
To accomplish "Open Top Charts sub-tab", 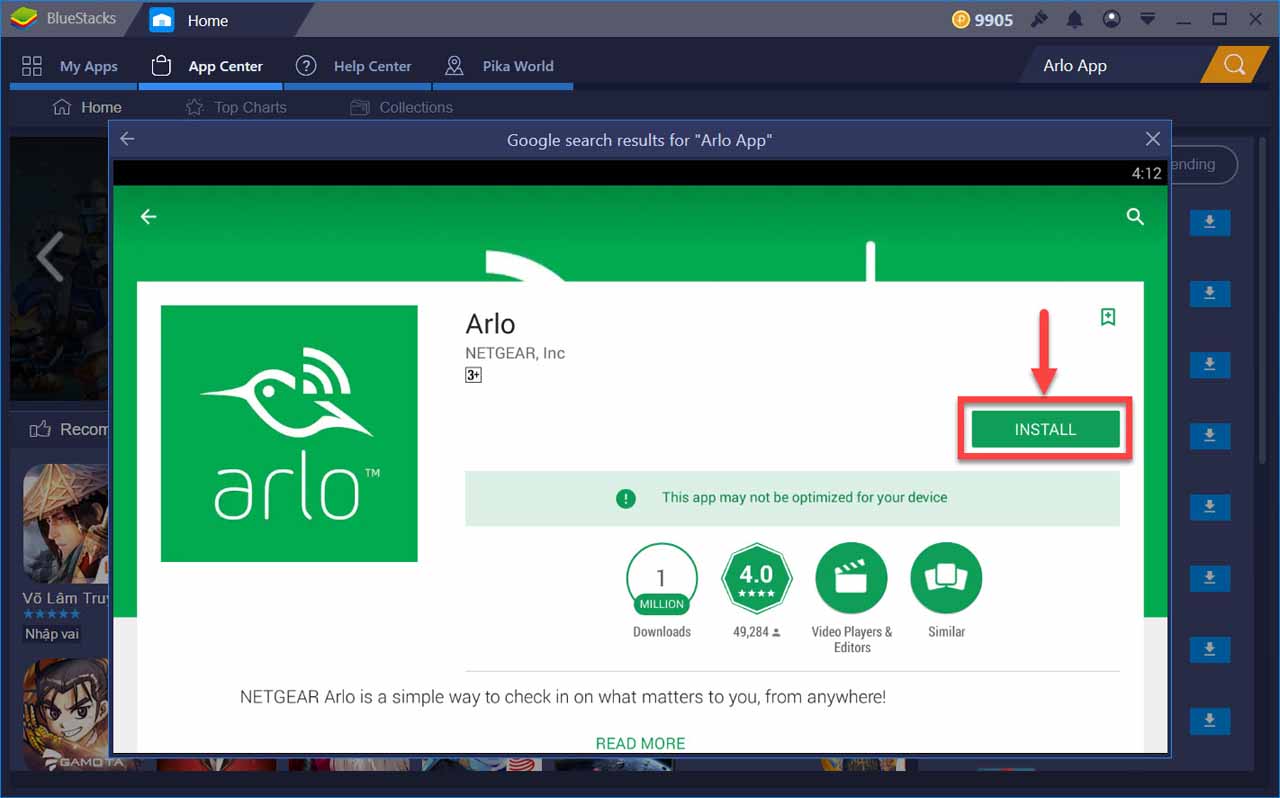I will pyautogui.click(x=236, y=107).
